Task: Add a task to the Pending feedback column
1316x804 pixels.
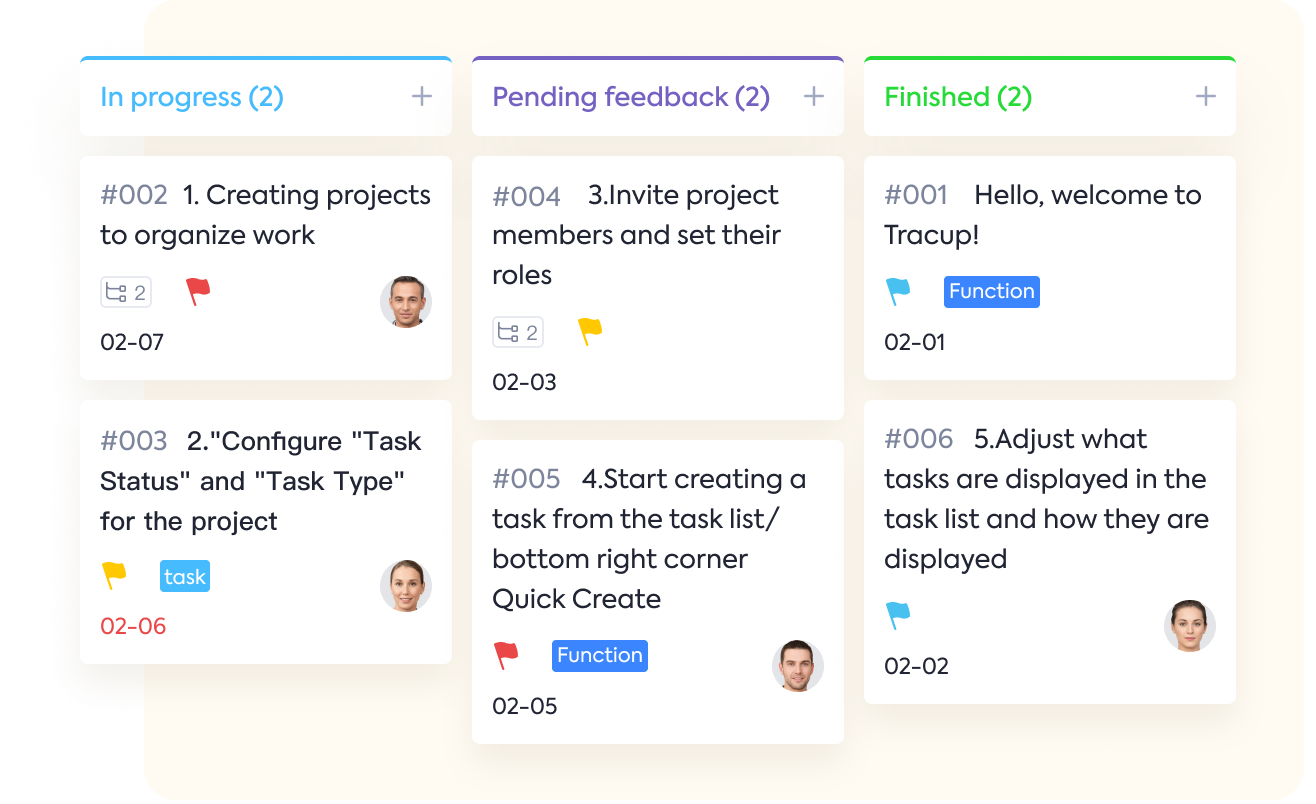Action: click(x=814, y=97)
